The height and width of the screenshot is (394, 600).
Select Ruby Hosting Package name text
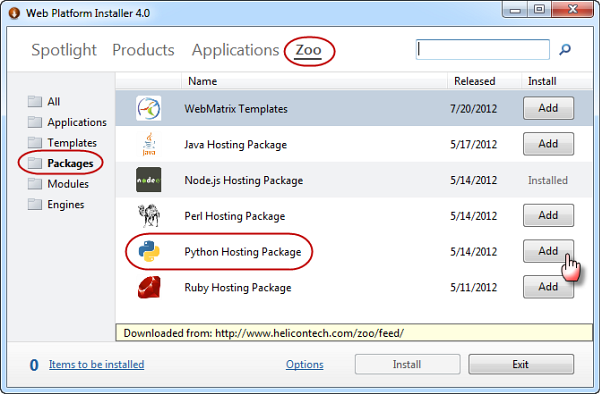pyautogui.click(x=238, y=288)
